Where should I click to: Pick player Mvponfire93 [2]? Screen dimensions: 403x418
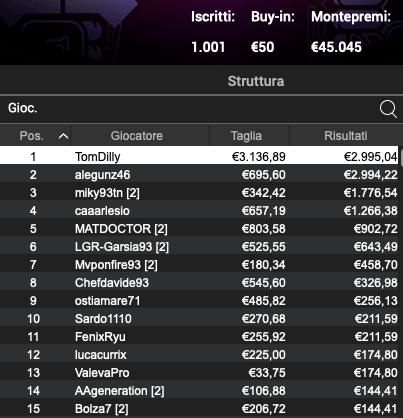(199, 265)
